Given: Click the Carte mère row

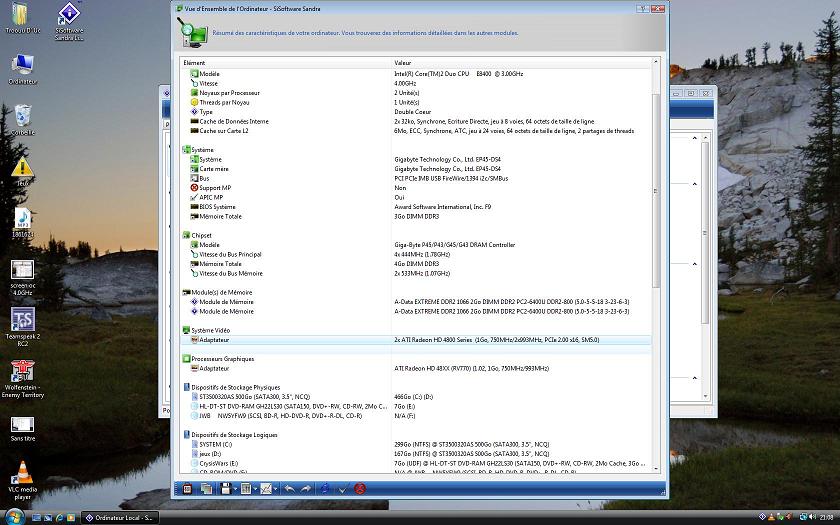Looking at the screenshot, I should click(416, 169).
